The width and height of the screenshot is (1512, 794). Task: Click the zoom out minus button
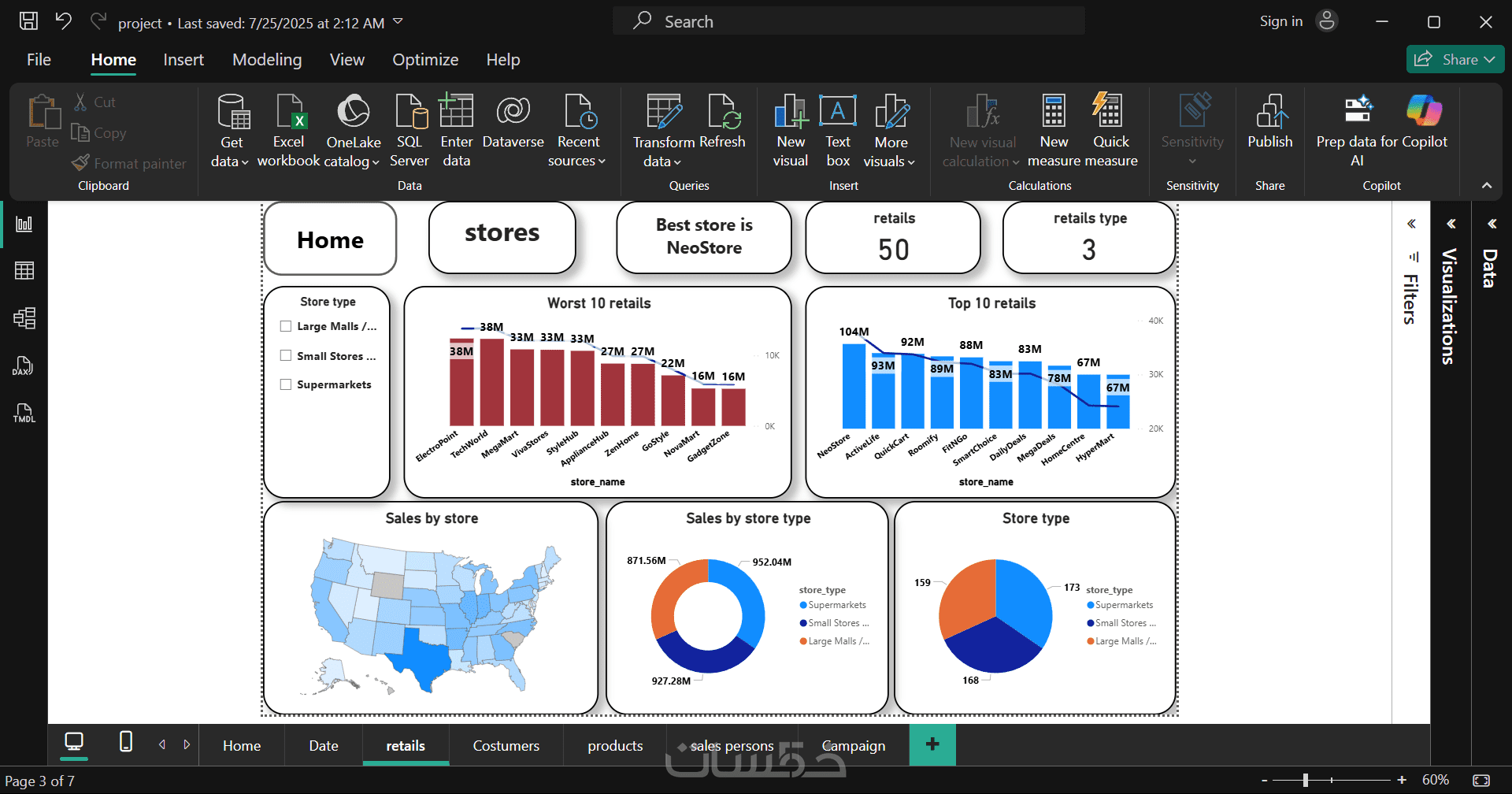click(1265, 780)
